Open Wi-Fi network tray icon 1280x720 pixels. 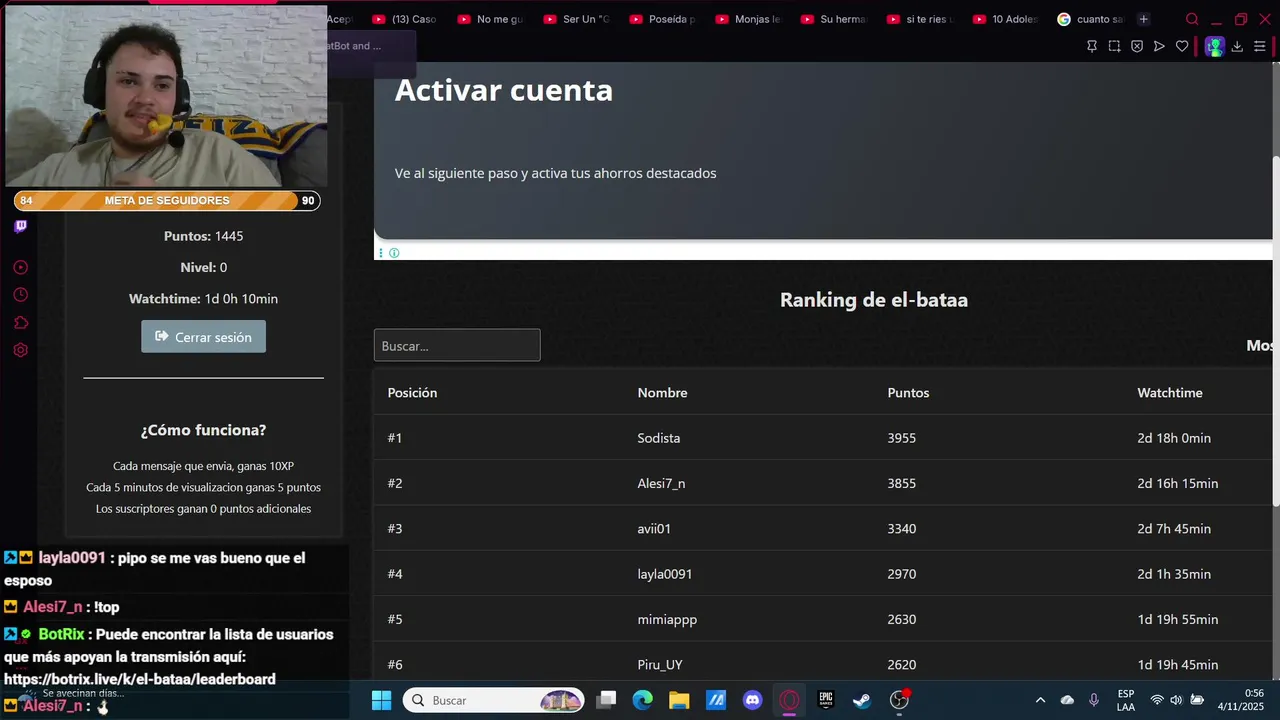1157,700
